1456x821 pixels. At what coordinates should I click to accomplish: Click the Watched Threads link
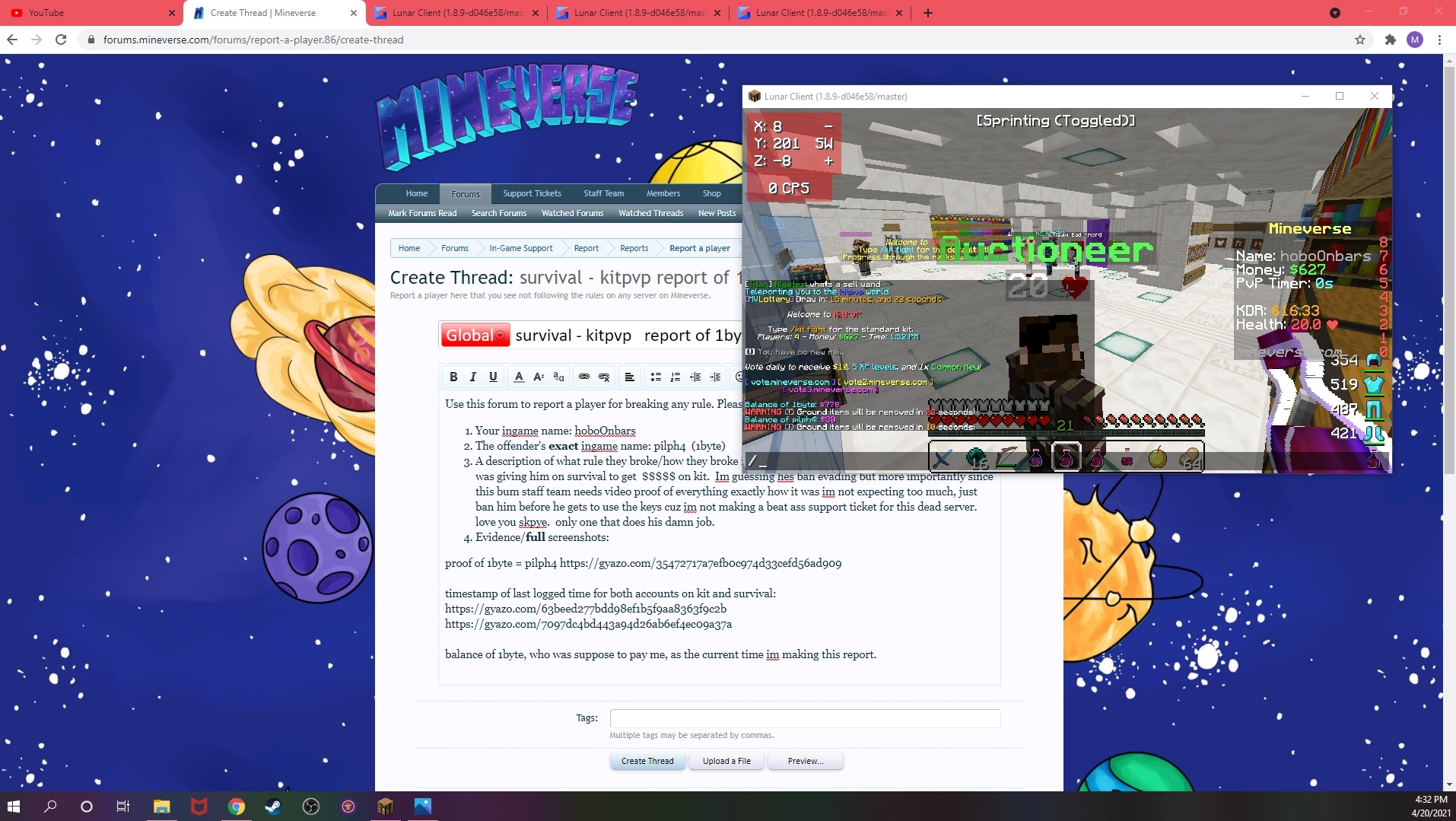click(x=651, y=213)
